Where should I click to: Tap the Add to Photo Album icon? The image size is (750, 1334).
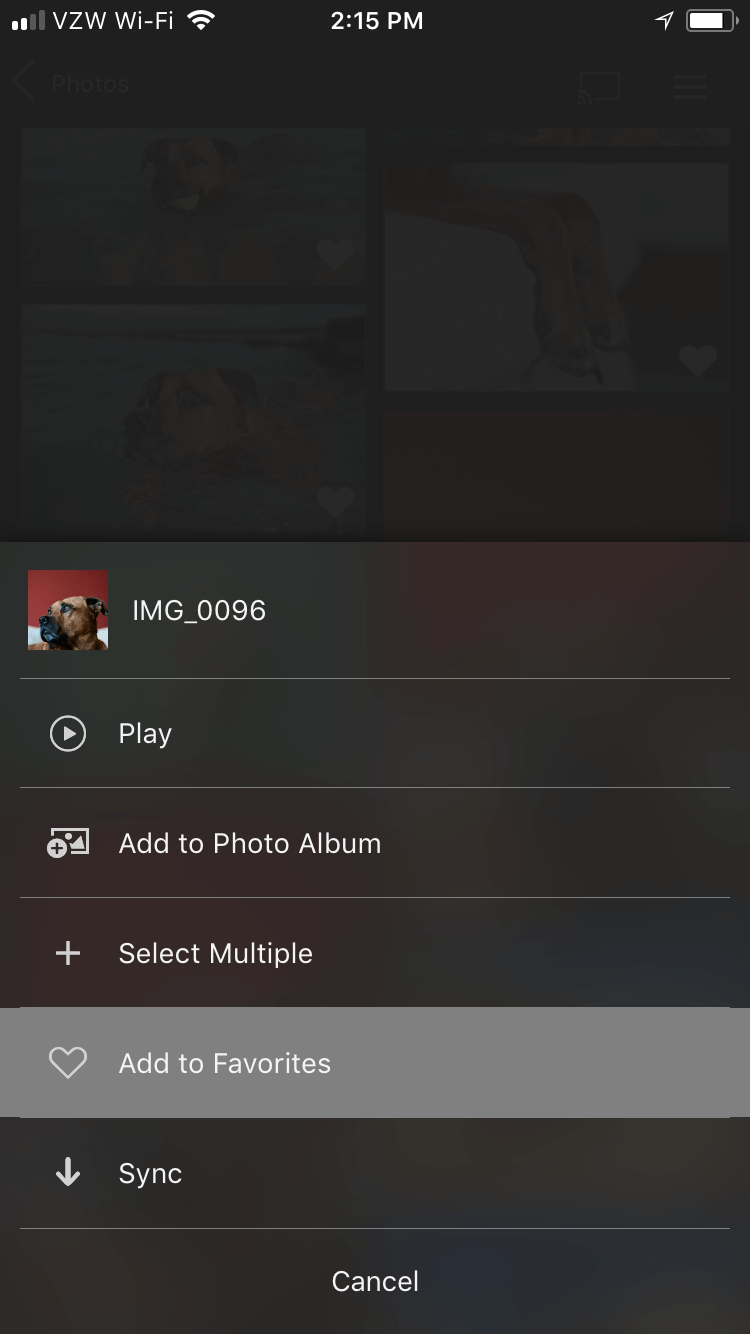pos(68,844)
